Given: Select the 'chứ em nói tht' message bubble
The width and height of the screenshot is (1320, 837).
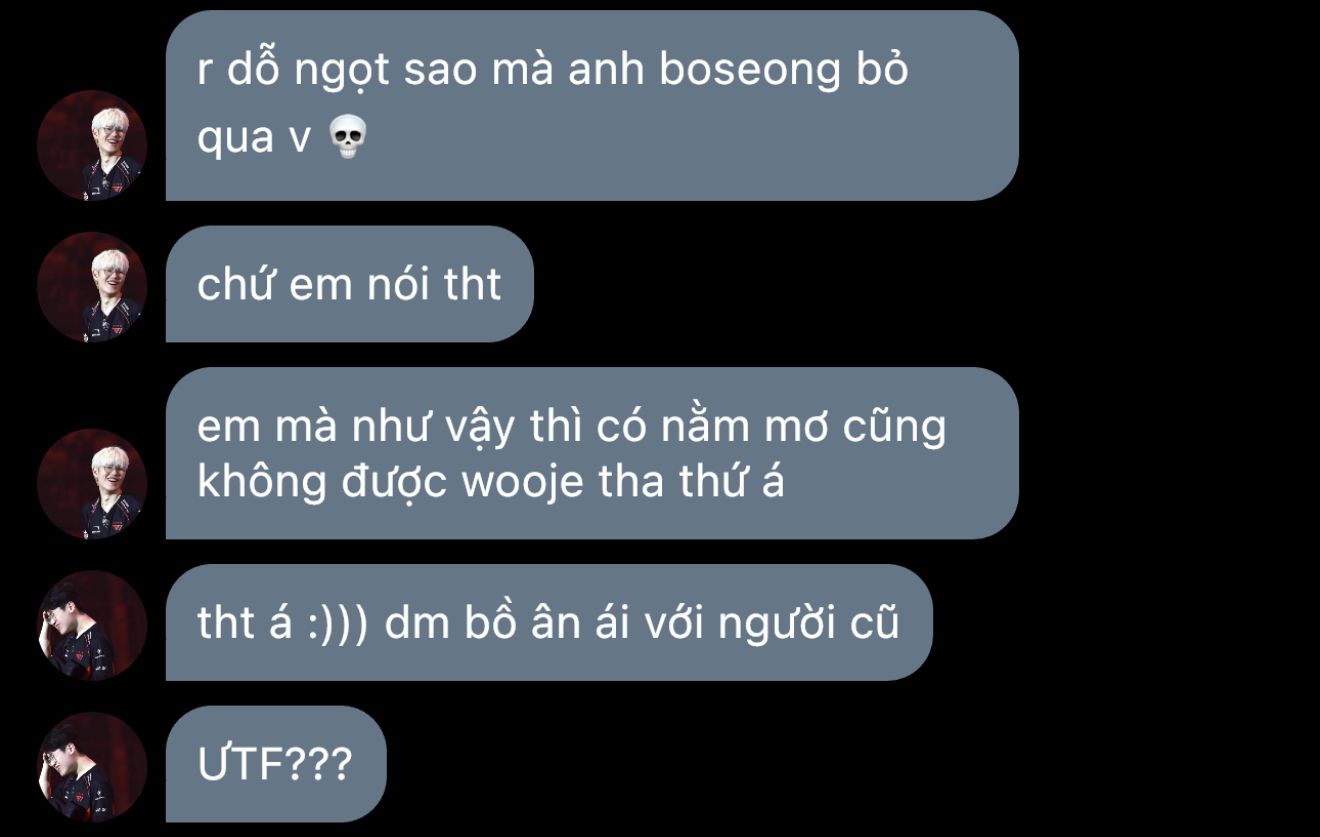Looking at the screenshot, I should pos(349,284).
